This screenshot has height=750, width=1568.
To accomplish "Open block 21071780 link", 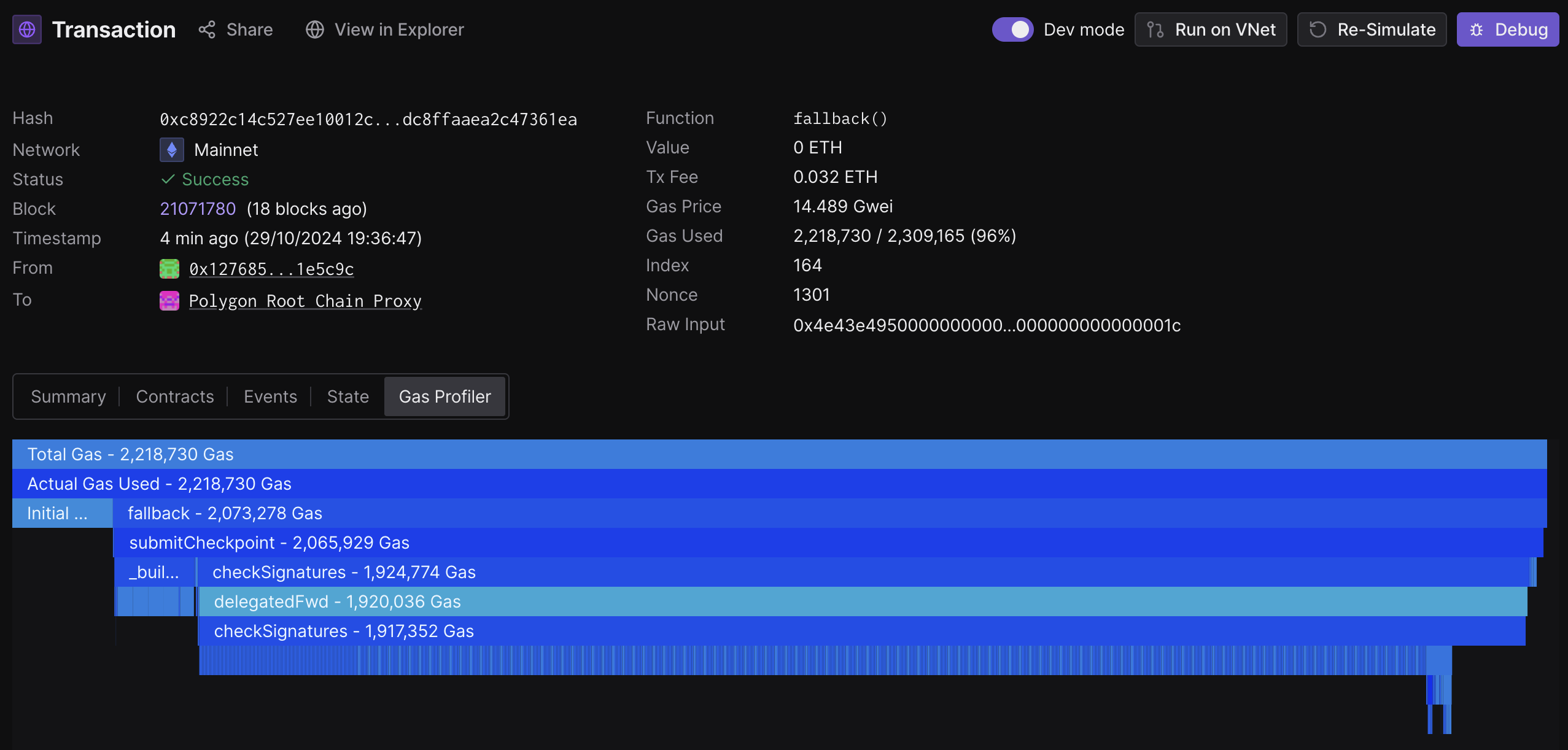I will (198, 209).
